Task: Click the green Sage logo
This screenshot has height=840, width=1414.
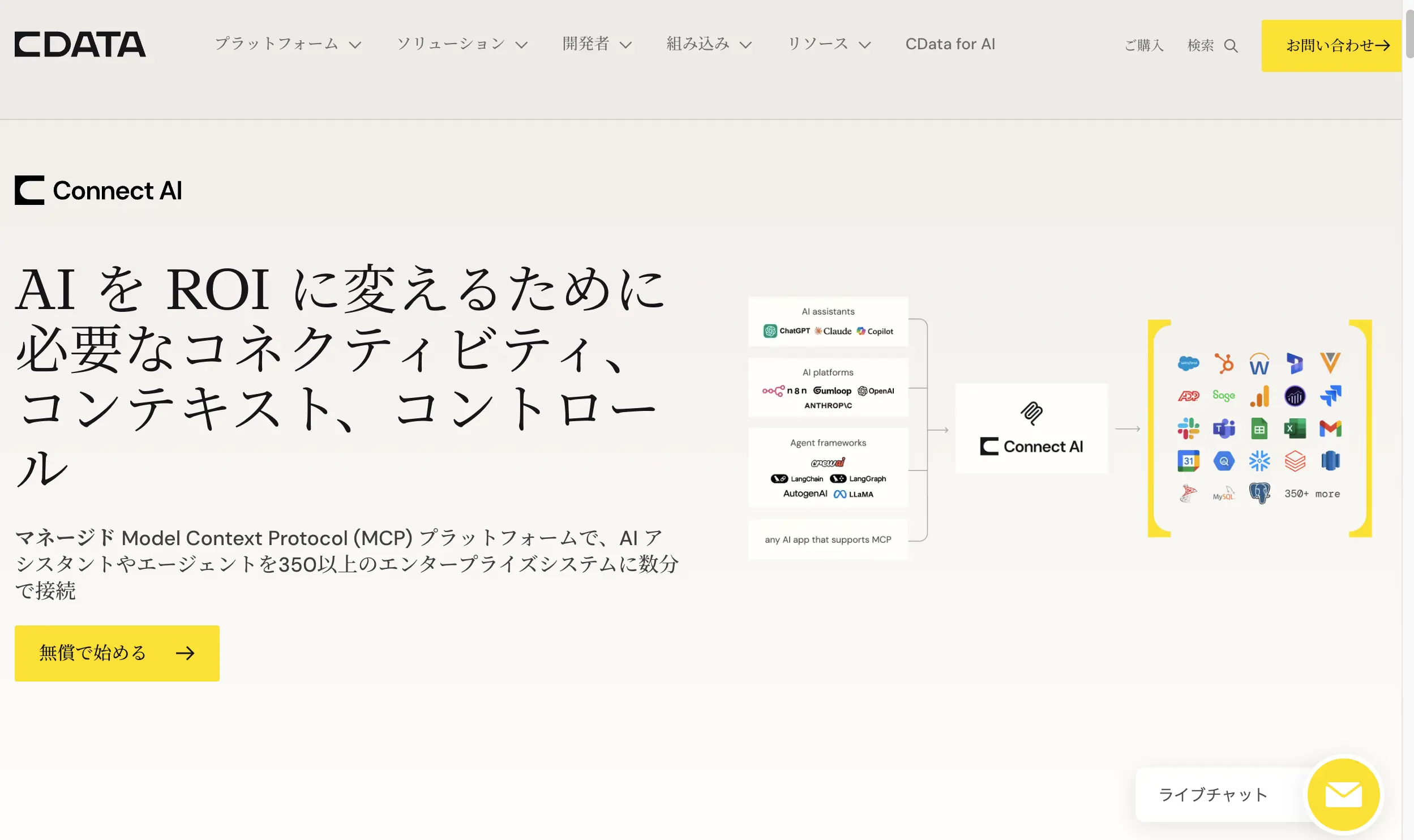Action: click(1224, 396)
